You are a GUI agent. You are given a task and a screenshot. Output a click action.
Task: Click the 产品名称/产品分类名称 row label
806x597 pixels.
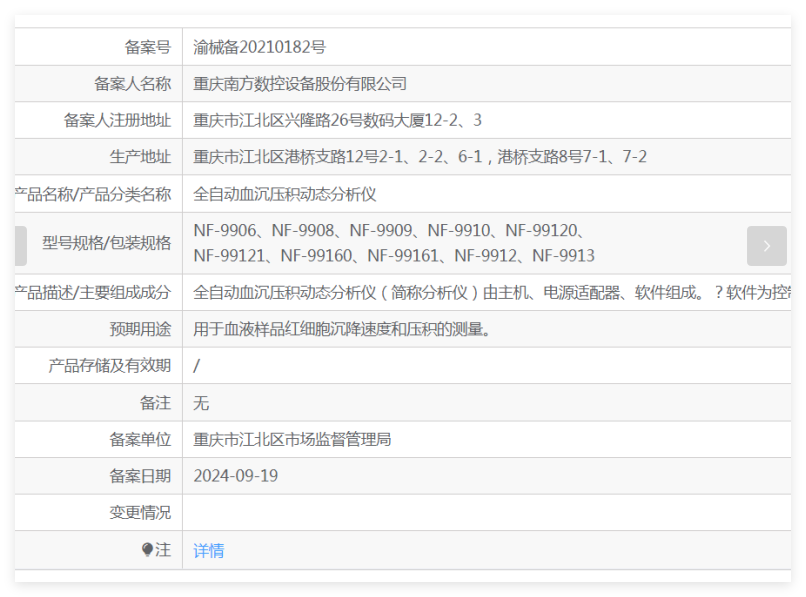click(93, 194)
